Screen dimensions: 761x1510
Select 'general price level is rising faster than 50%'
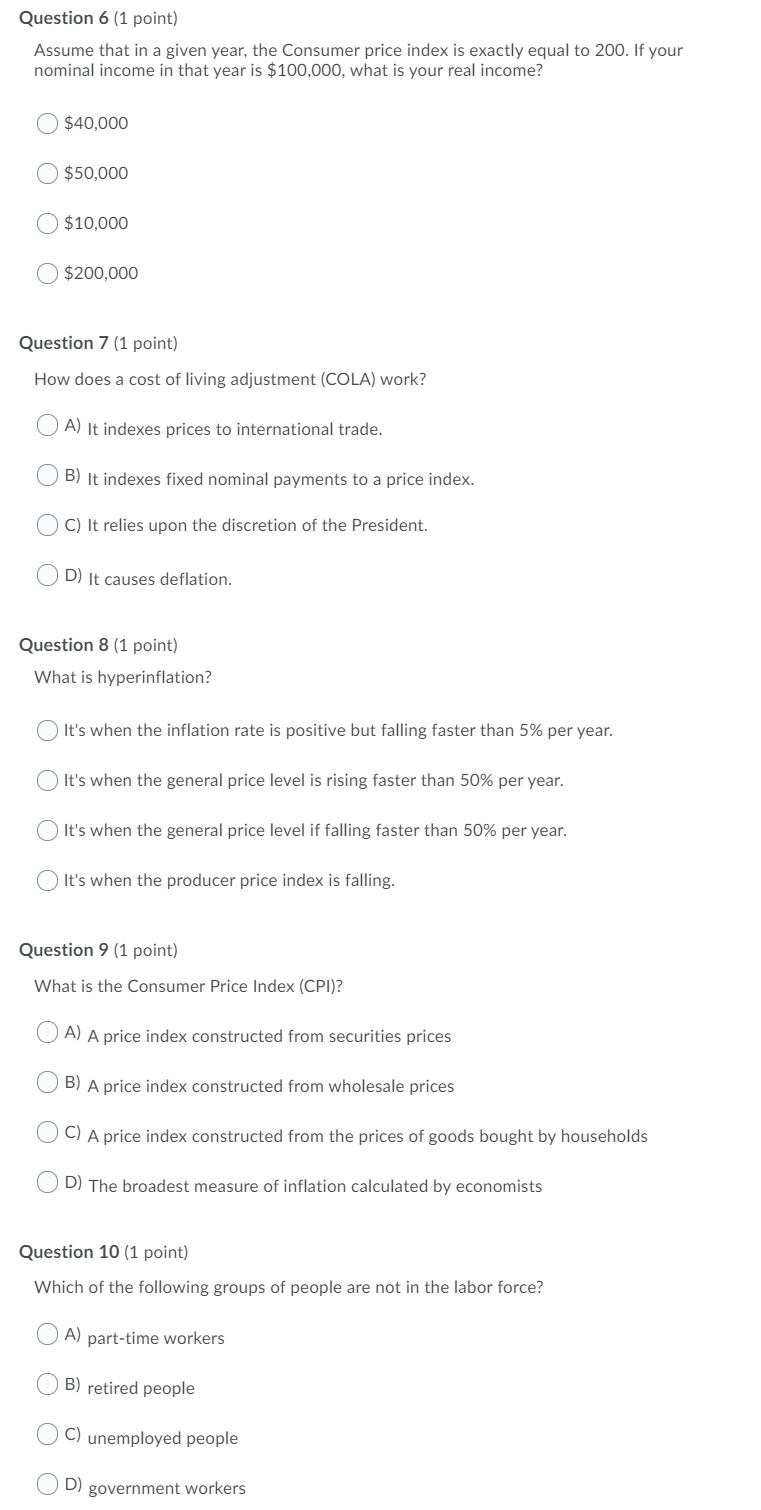[x=46, y=780]
